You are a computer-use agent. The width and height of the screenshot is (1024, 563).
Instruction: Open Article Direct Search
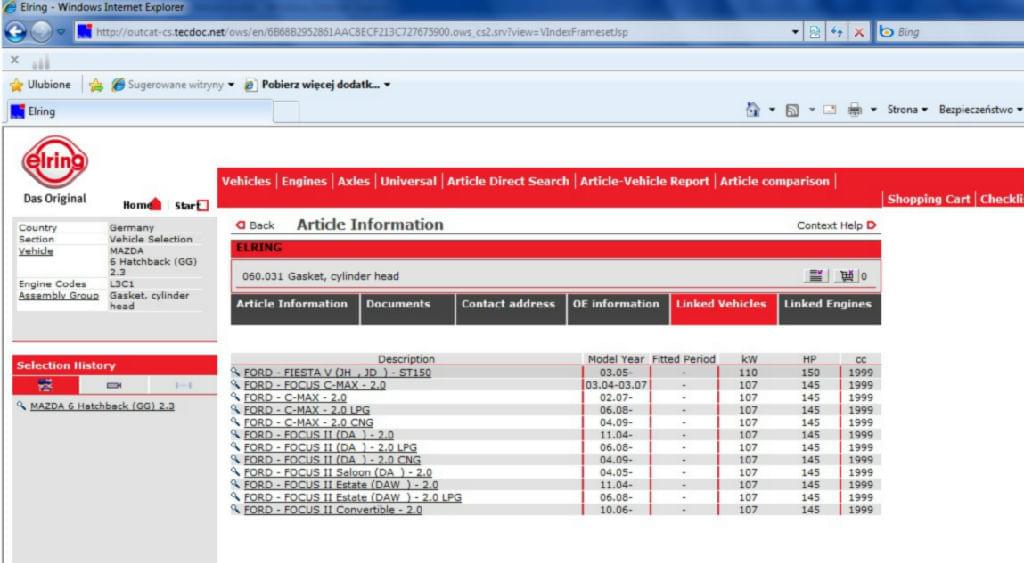(508, 181)
